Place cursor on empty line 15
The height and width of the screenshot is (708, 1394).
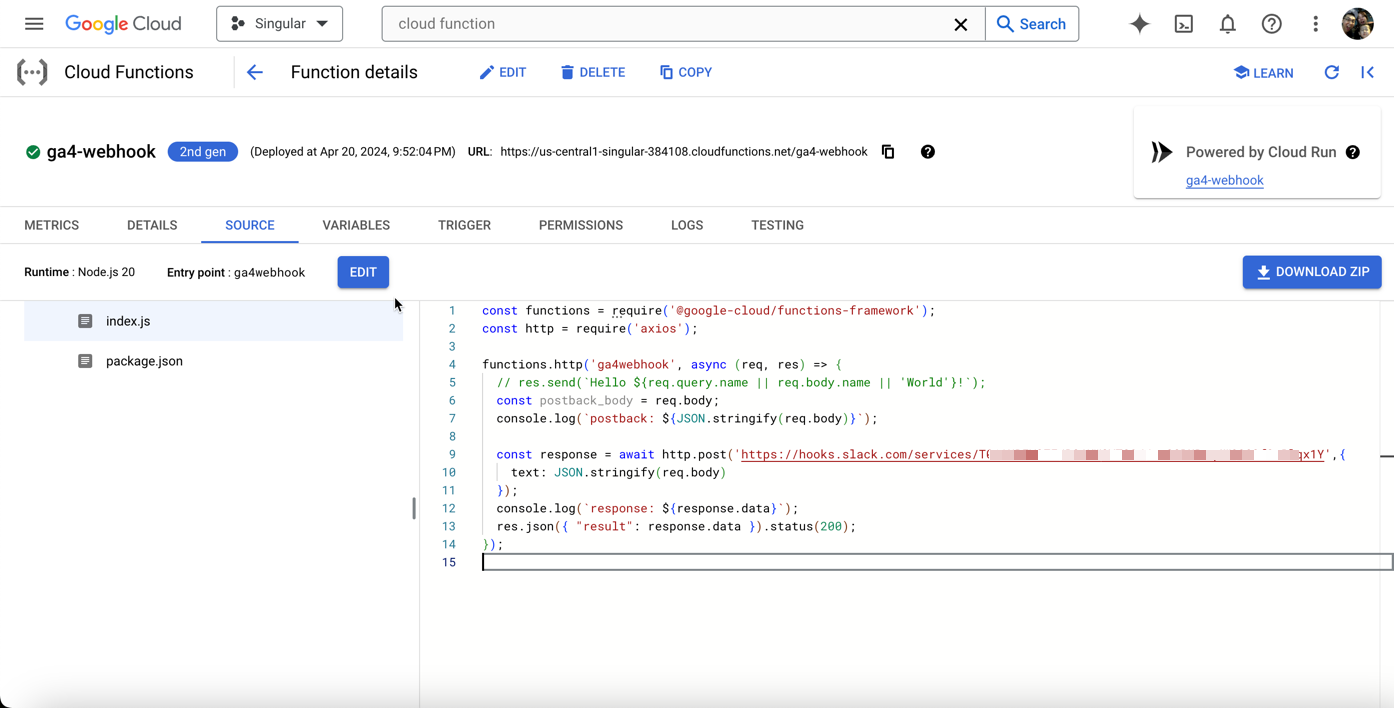point(937,562)
